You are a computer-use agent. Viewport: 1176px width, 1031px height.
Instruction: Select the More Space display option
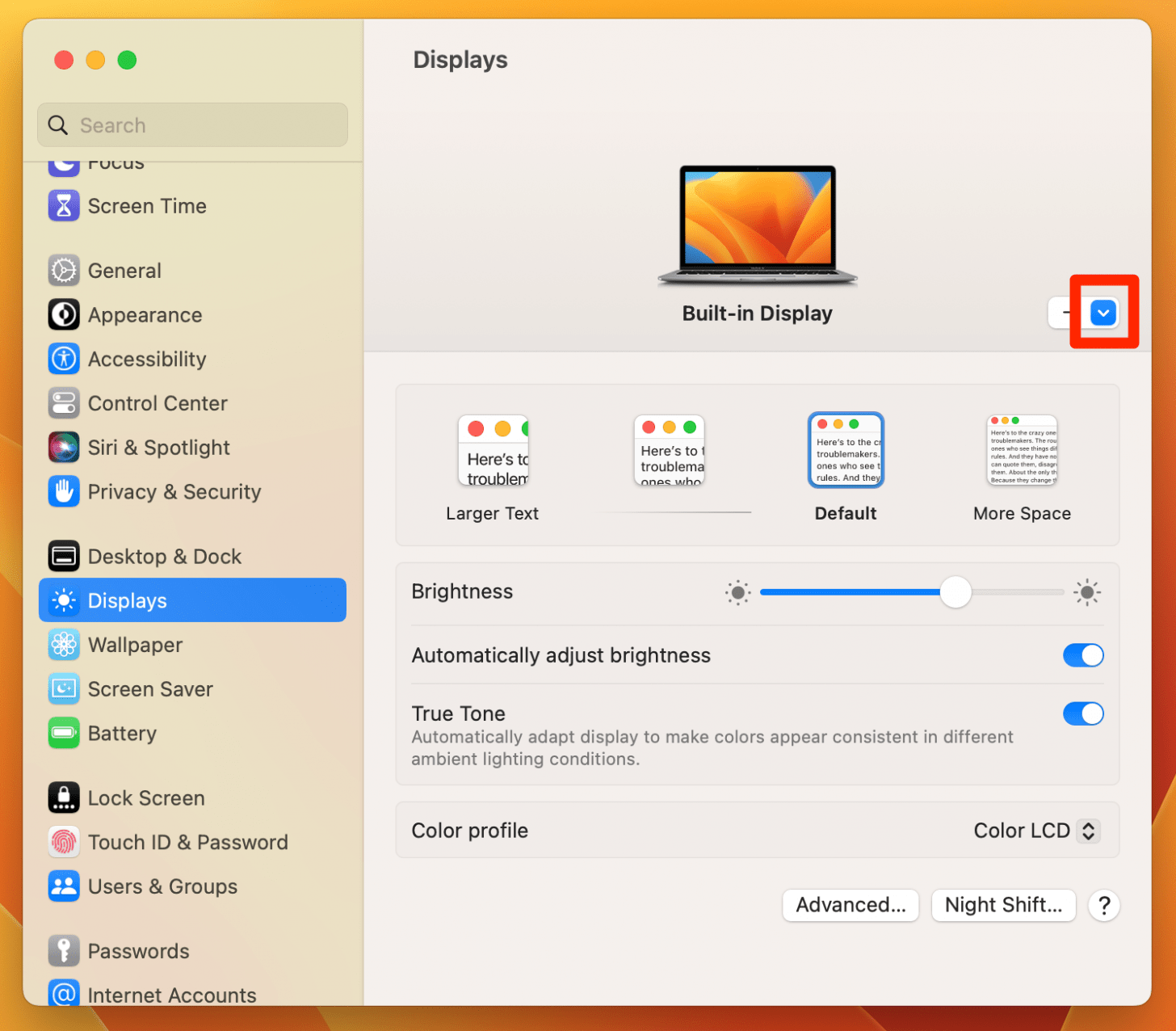click(1022, 450)
